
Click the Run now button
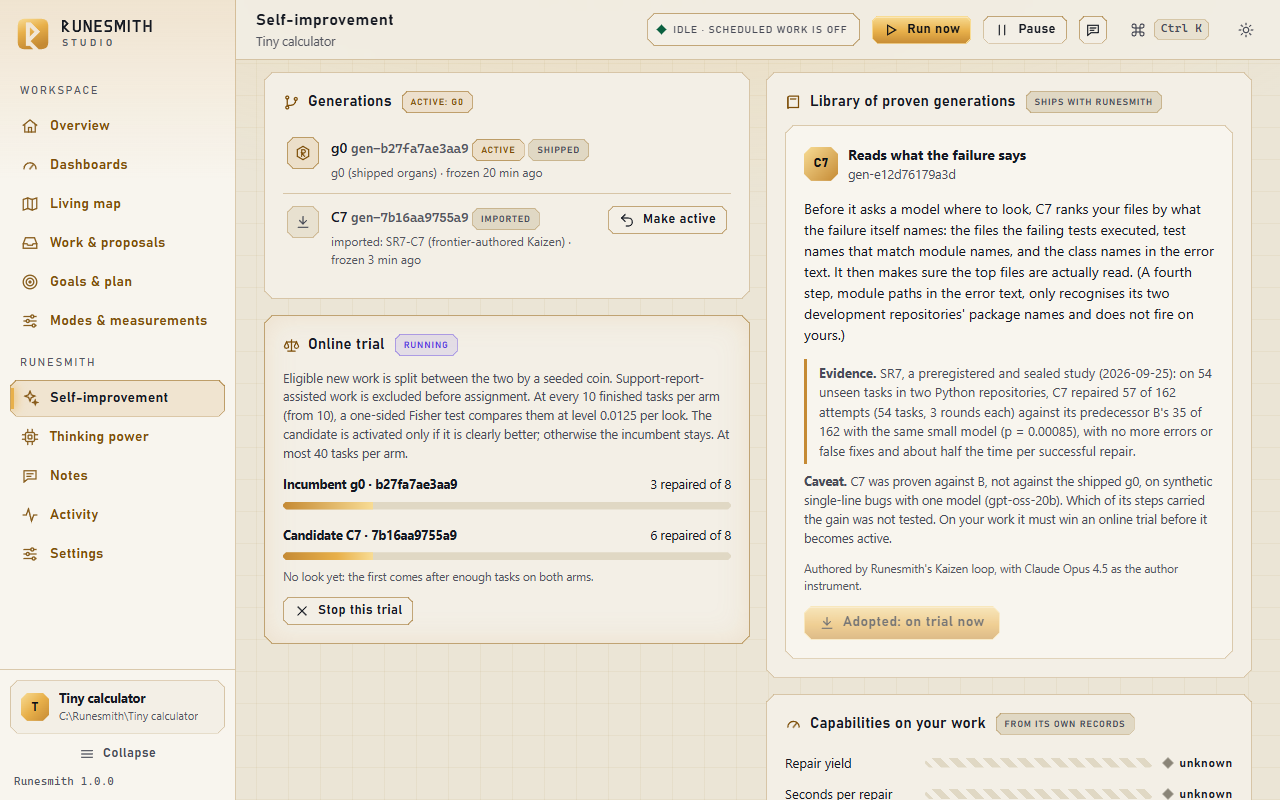(x=922, y=30)
